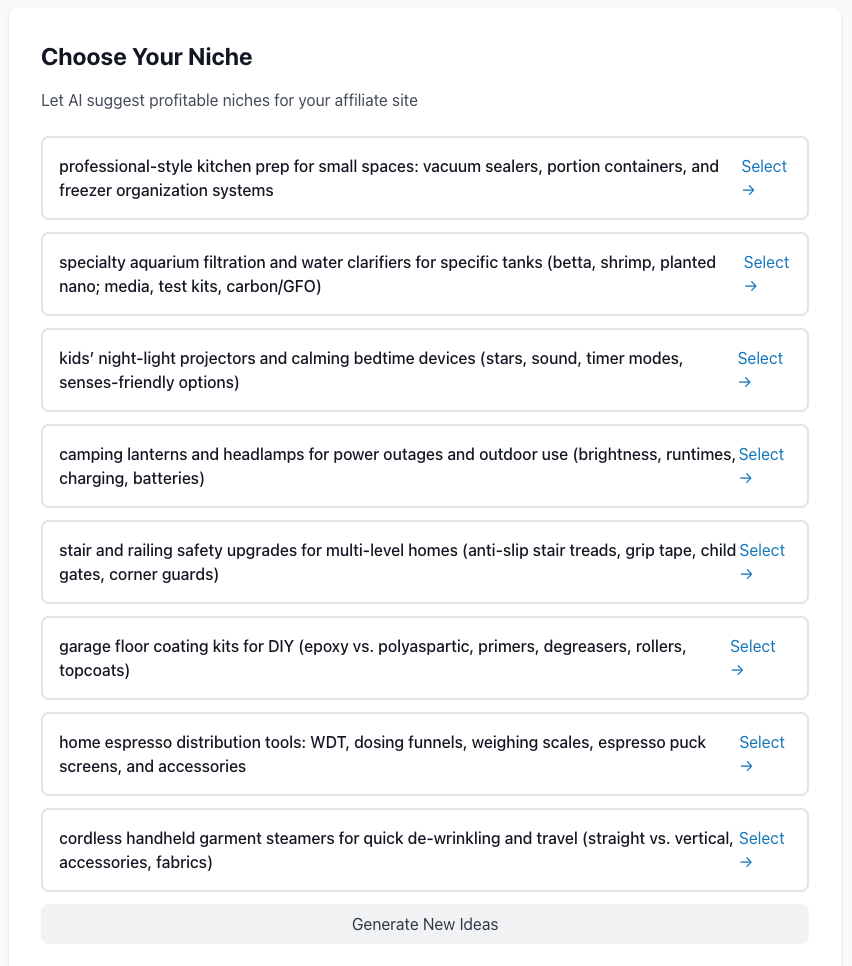Click arrow icon for stair safety niche
Viewport: 852px width, 966px height.
(746, 574)
